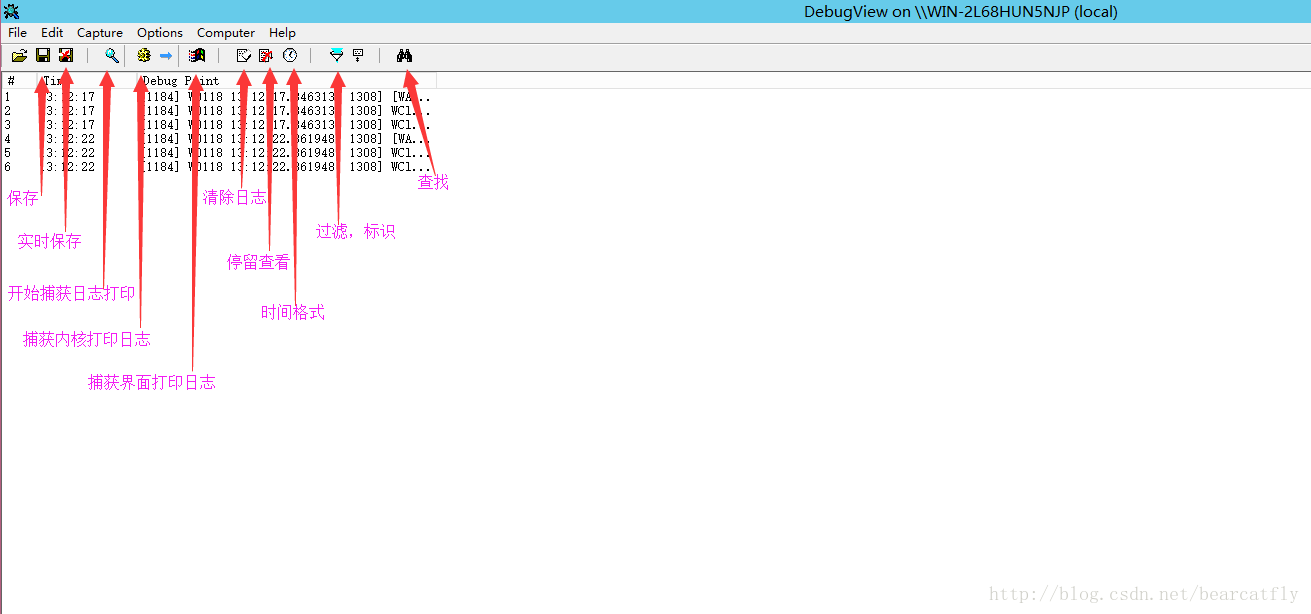The image size is (1311, 614).
Task: Click the Clear Display toolbar icon
Action: pos(243,56)
